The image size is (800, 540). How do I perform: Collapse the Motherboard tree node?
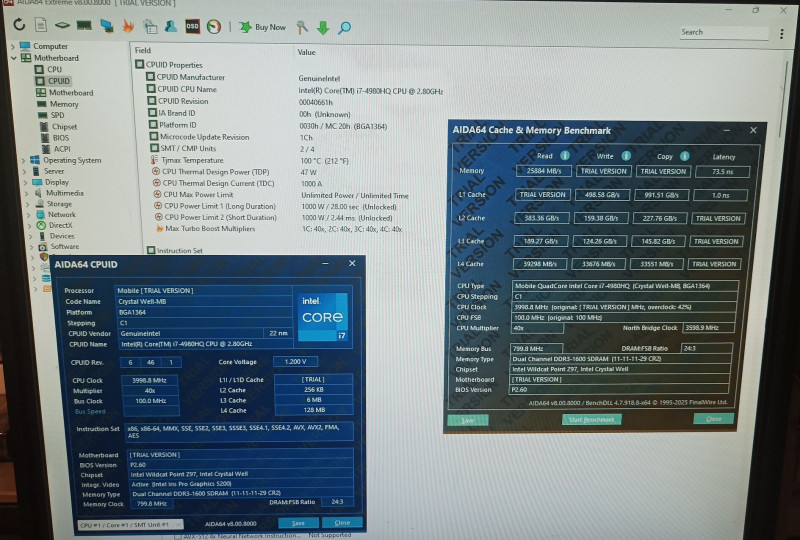14,58
